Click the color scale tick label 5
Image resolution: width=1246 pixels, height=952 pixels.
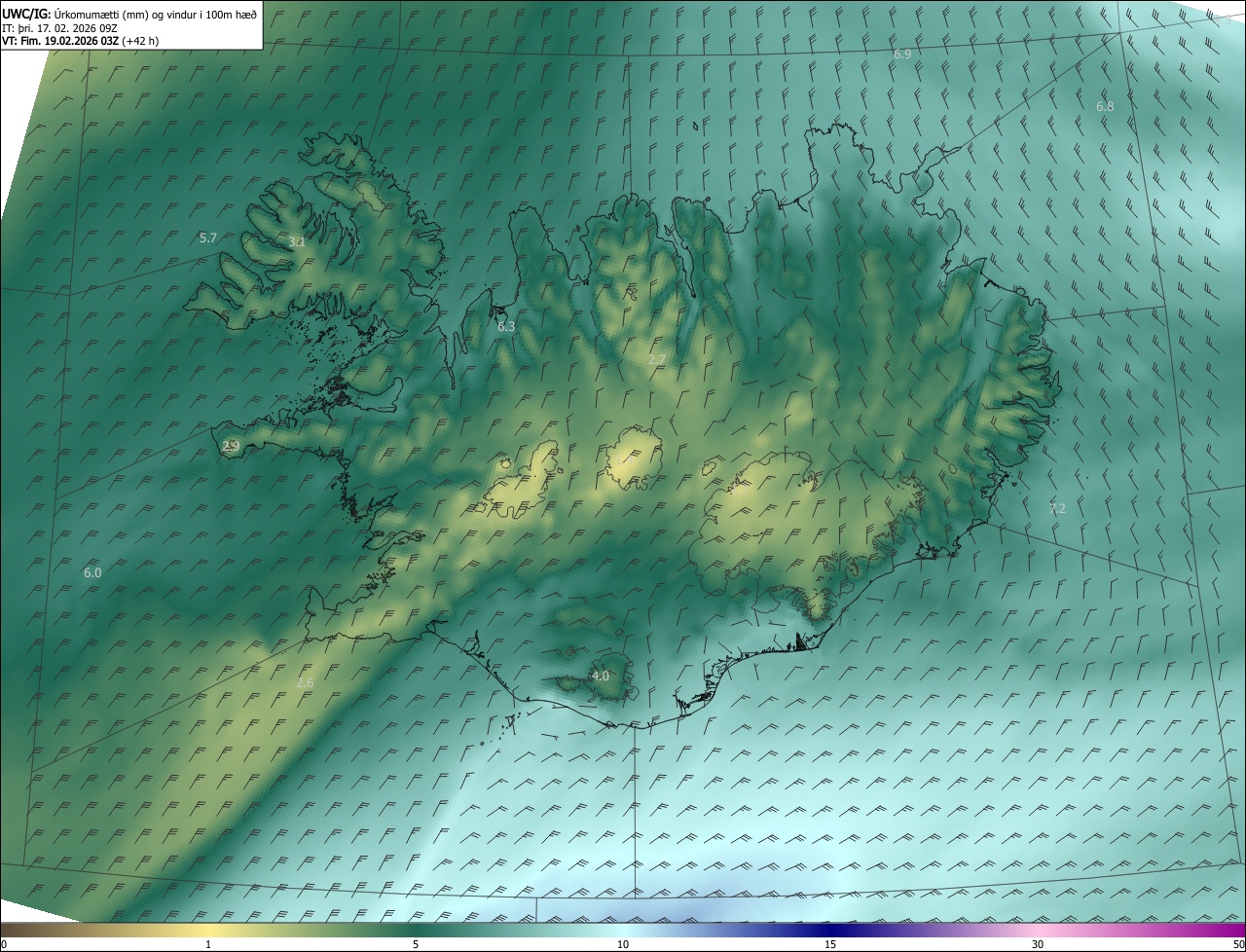pyautogui.click(x=416, y=944)
